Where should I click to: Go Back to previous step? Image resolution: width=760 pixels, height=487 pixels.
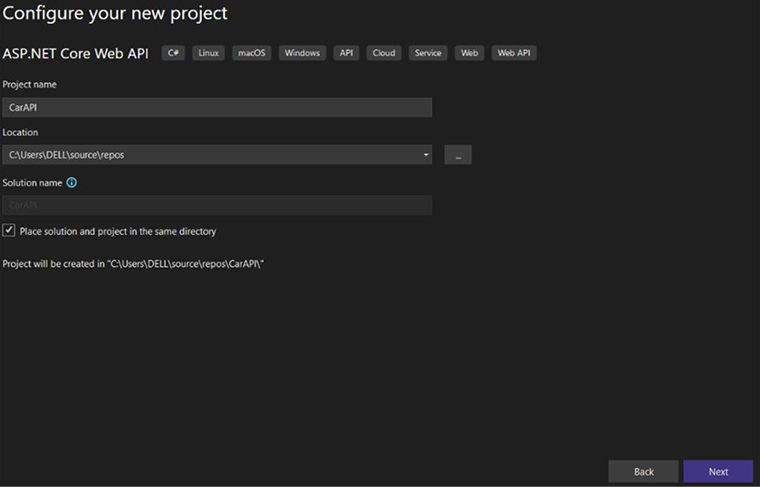[x=643, y=471]
